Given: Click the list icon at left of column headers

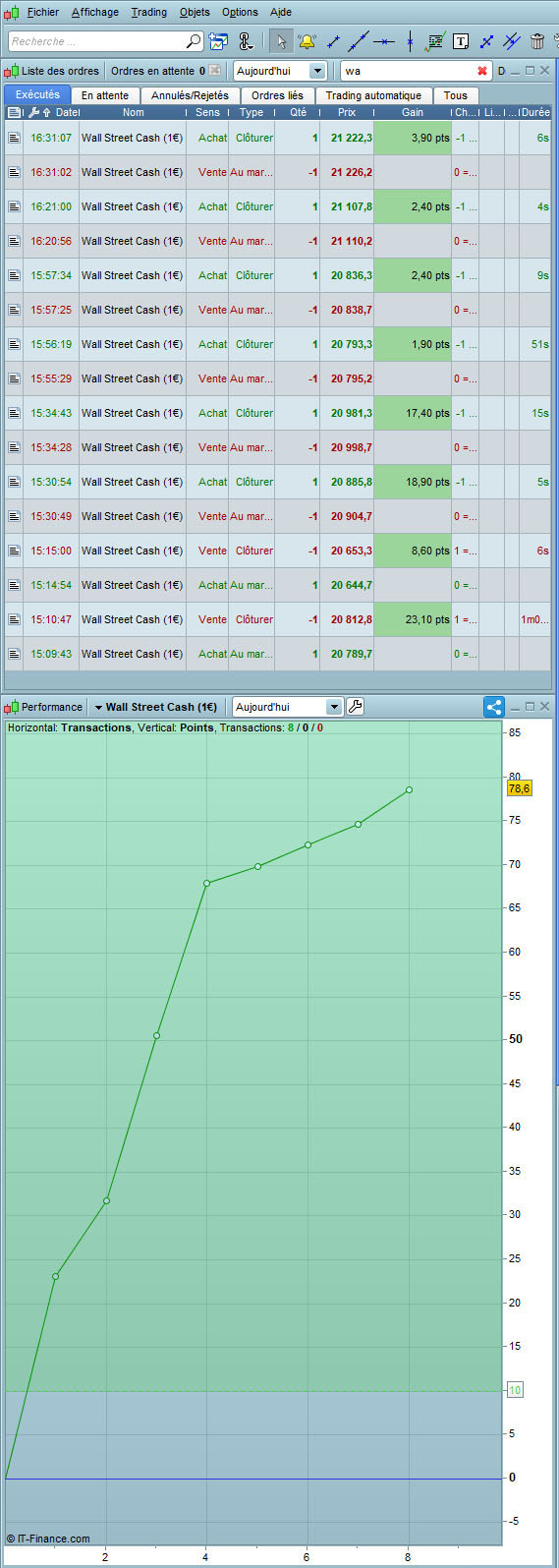Looking at the screenshot, I should (13, 112).
